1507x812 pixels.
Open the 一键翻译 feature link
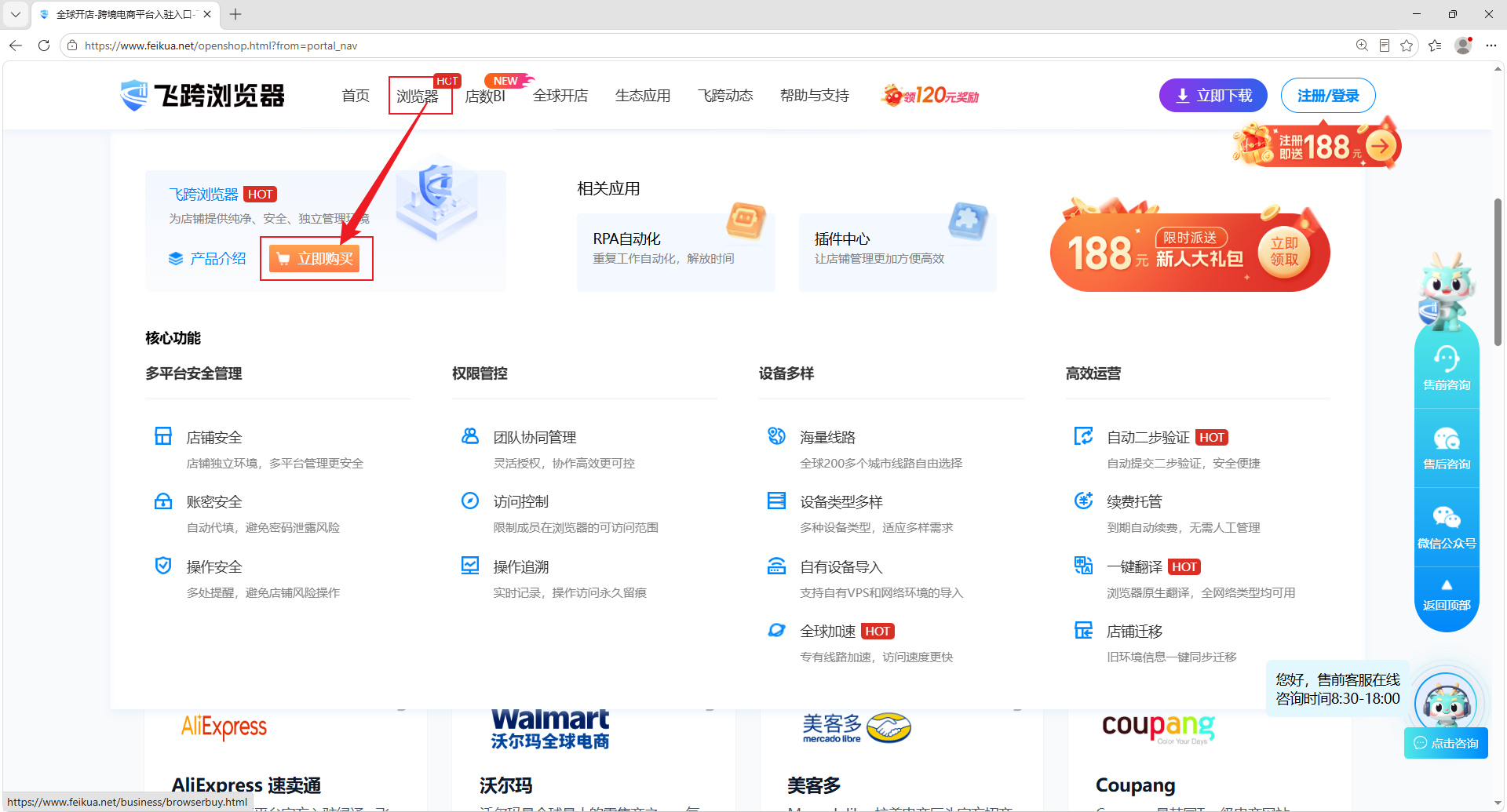pyautogui.click(x=1134, y=567)
